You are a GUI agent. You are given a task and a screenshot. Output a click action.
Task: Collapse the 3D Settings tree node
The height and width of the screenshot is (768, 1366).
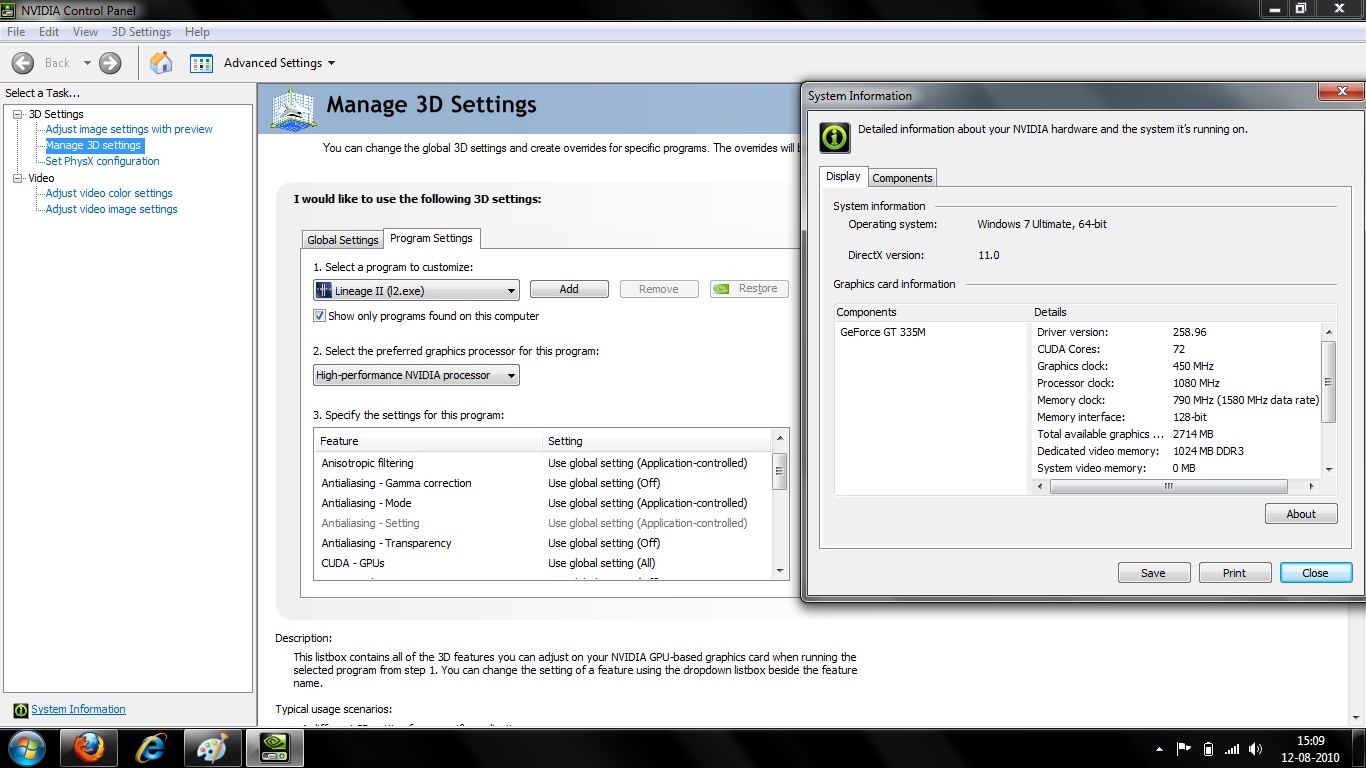click(17, 114)
